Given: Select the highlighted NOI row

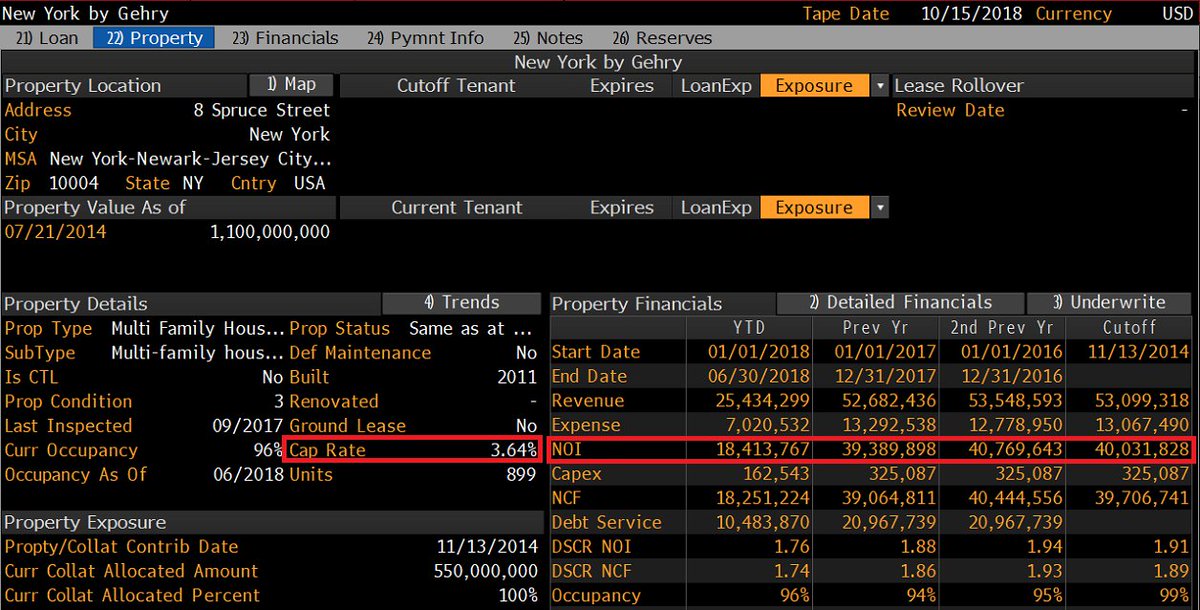Looking at the screenshot, I should point(870,449).
